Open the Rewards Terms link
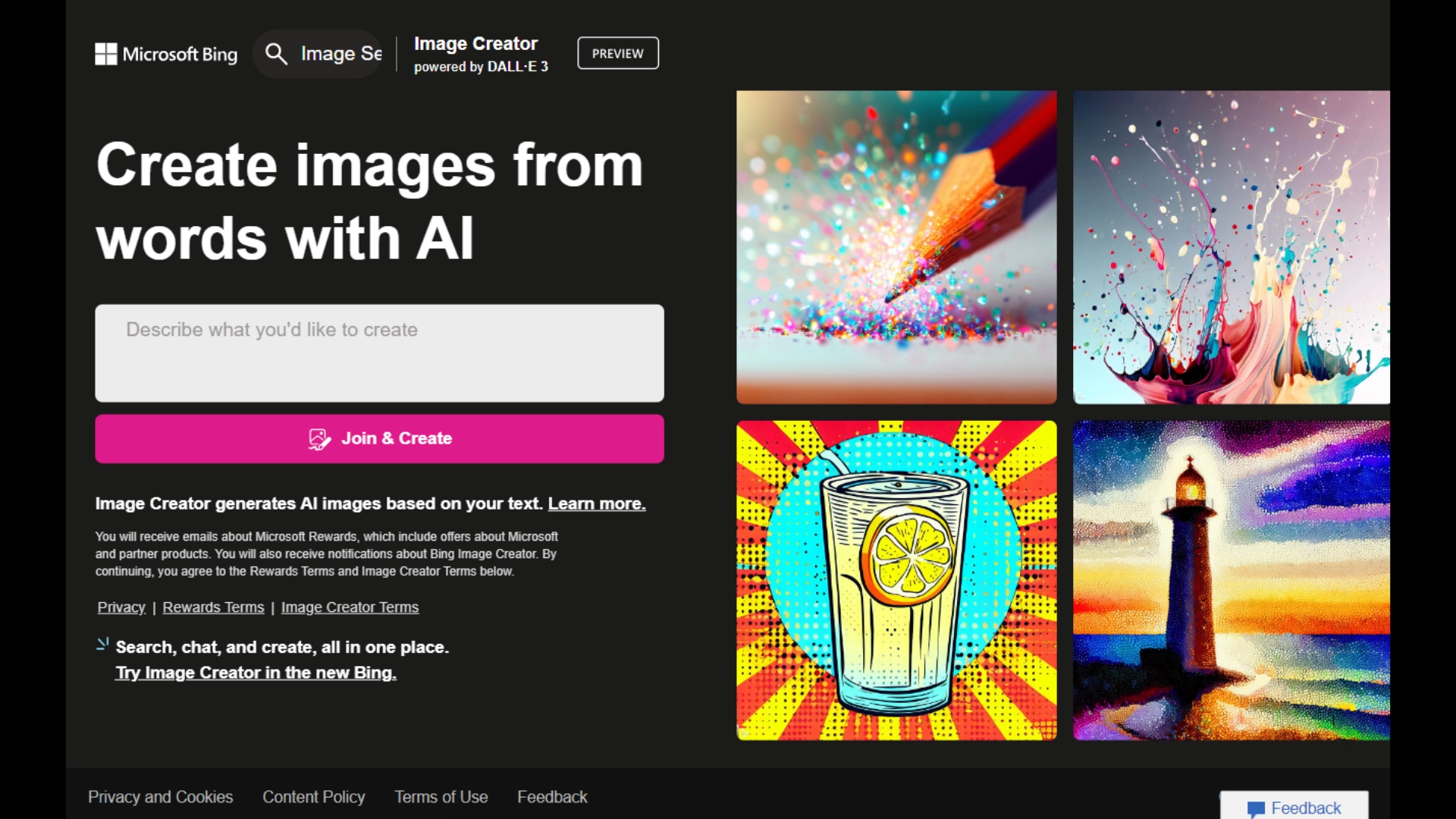This screenshot has height=819, width=1456. pyautogui.click(x=213, y=607)
